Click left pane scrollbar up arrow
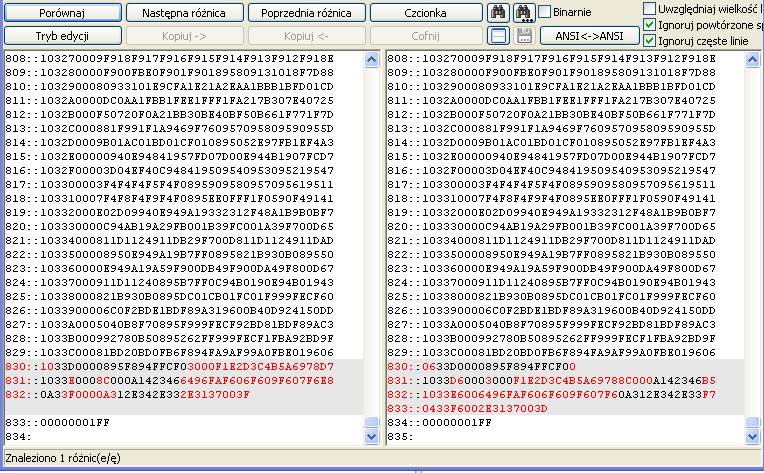 point(371,59)
